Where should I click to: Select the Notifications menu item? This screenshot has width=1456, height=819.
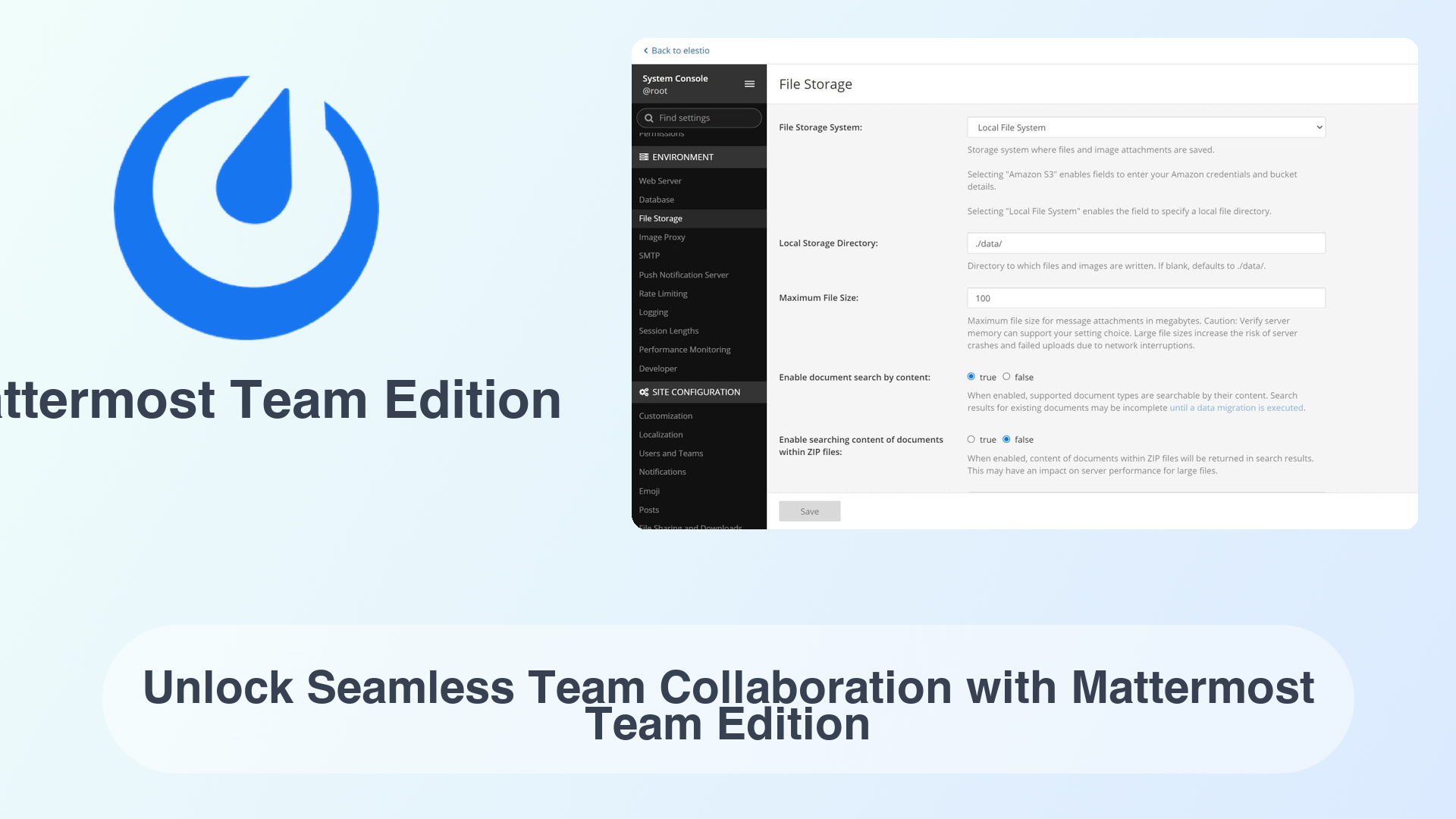click(x=663, y=471)
